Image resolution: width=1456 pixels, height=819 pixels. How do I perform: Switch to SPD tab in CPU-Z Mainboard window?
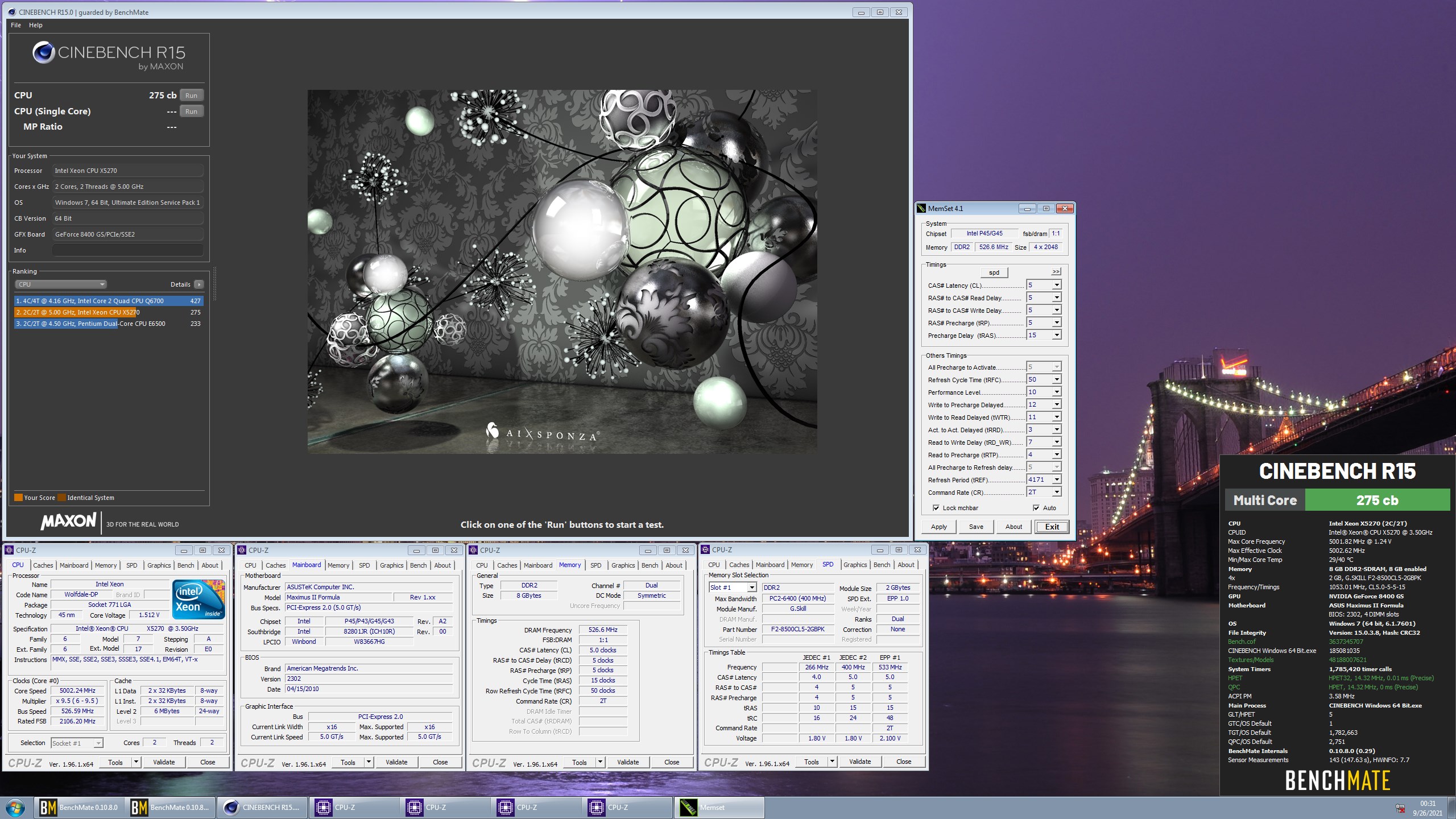tap(364, 565)
